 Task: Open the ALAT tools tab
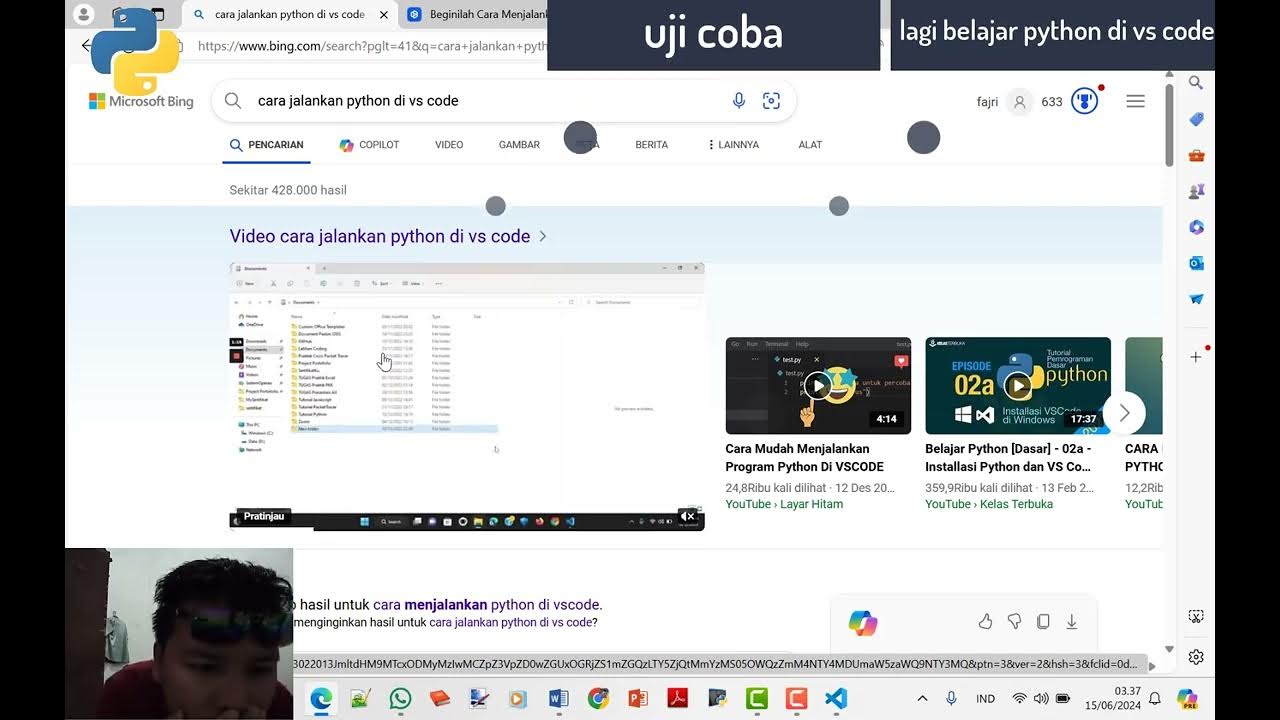[810, 145]
